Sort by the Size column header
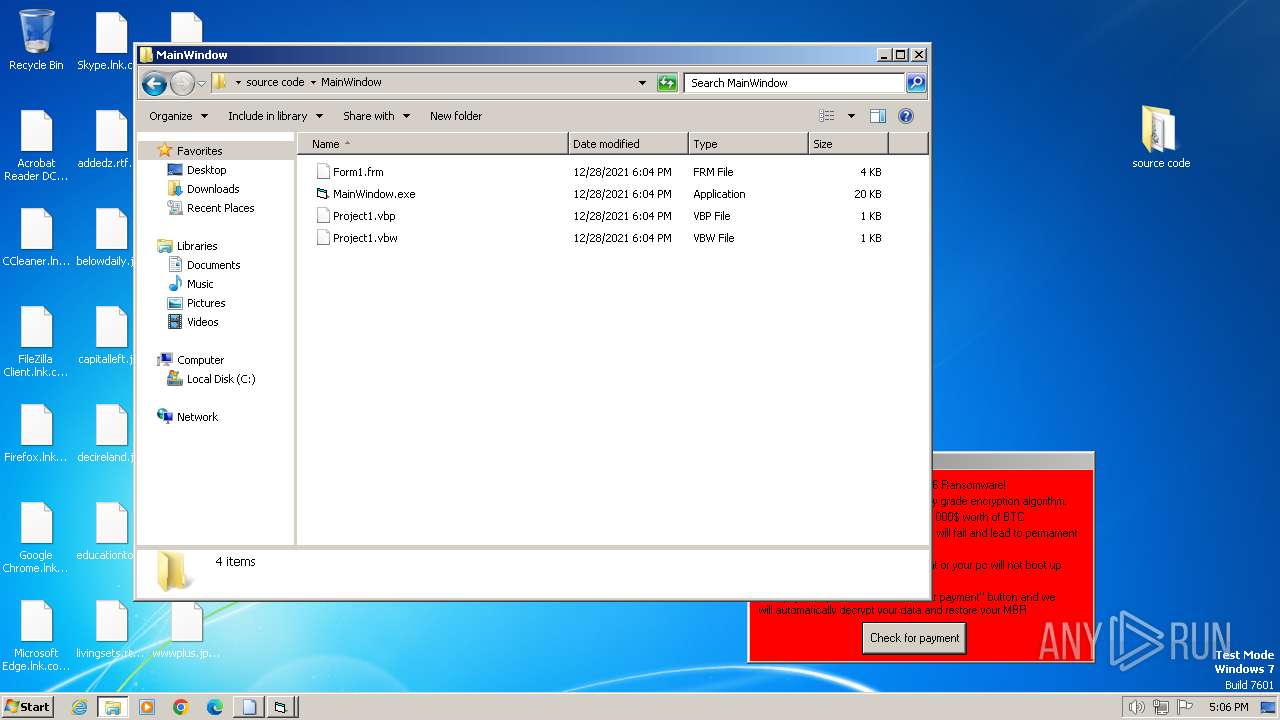Screen dimensions: 1280x720 tap(848, 144)
